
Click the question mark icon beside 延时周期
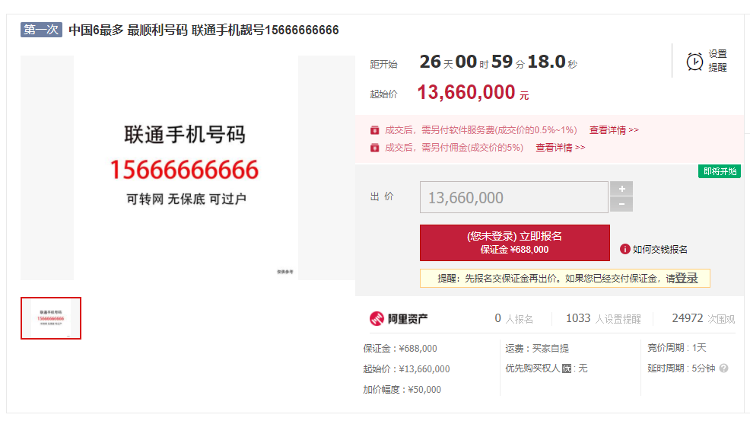click(x=724, y=368)
